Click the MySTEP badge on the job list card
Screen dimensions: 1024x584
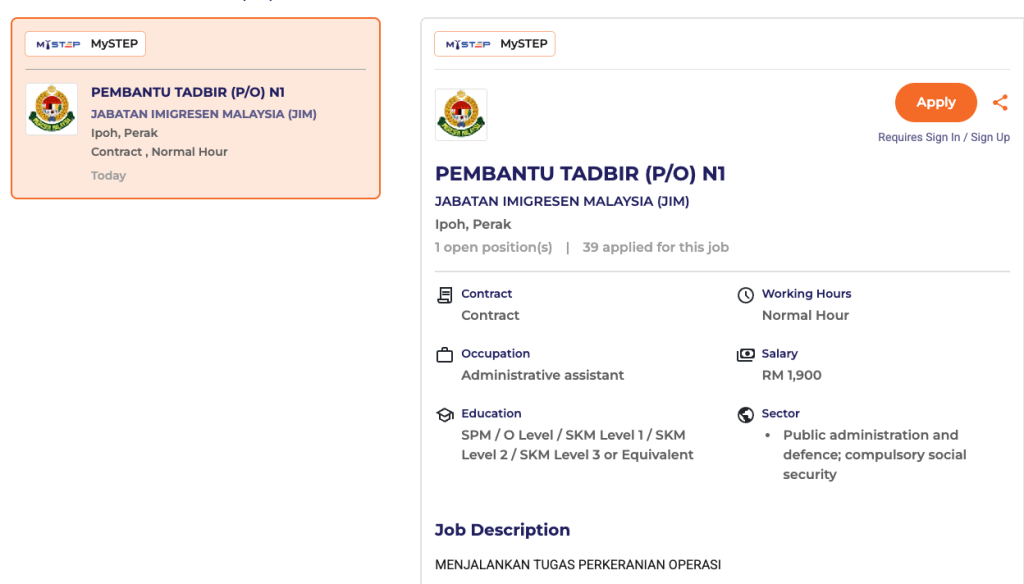[86, 44]
